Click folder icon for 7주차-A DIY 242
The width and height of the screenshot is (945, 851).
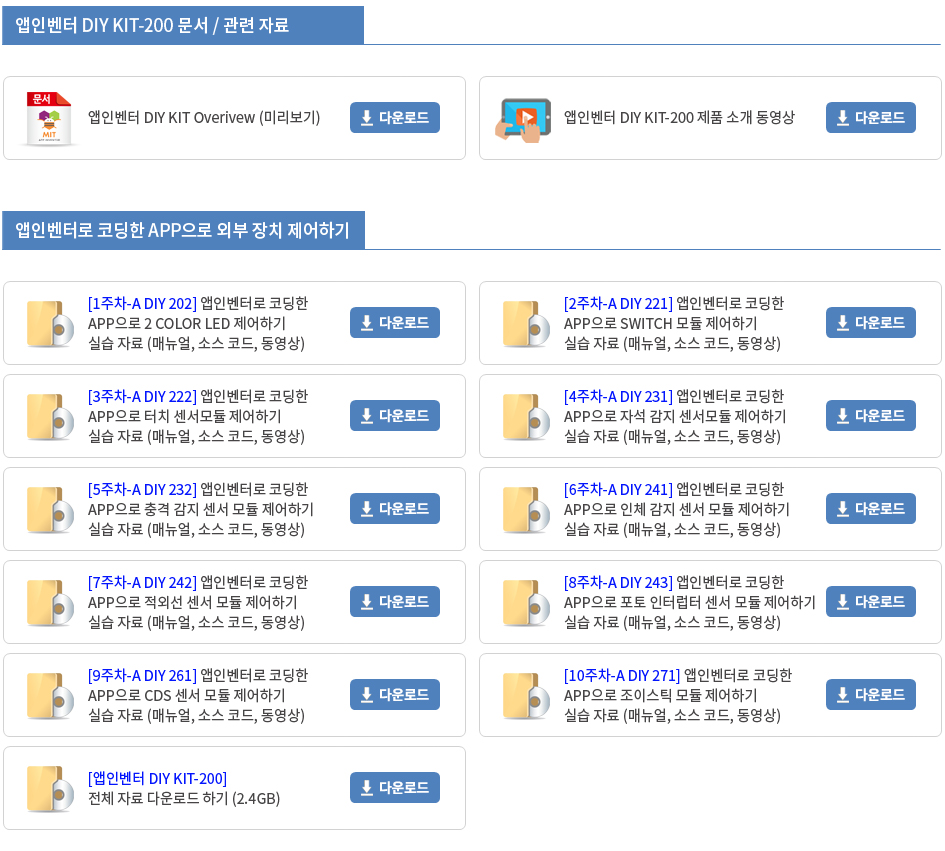click(50, 603)
